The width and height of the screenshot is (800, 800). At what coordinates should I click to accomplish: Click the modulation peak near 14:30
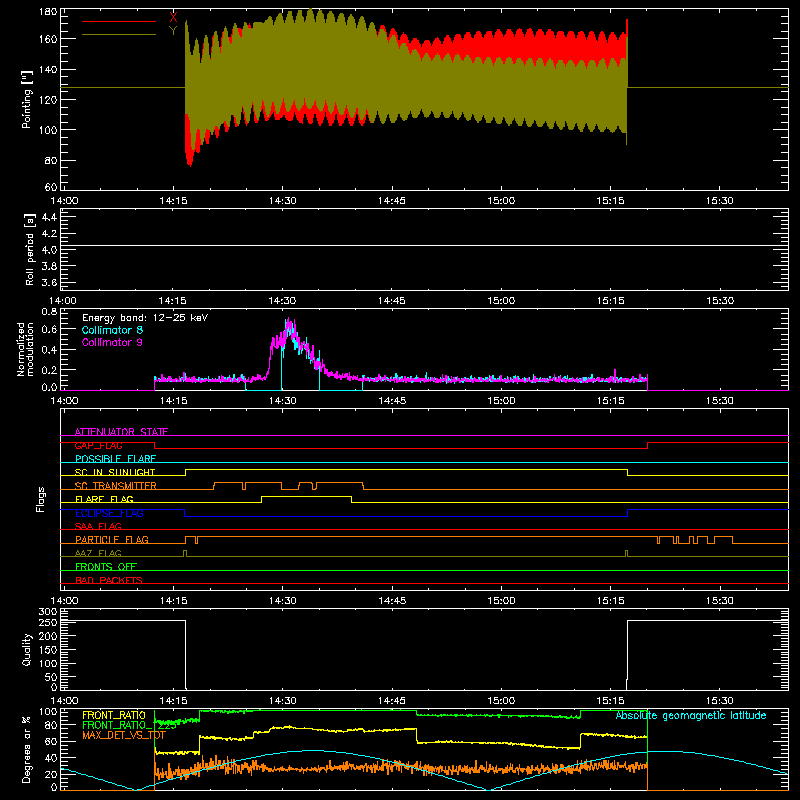(289, 323)
